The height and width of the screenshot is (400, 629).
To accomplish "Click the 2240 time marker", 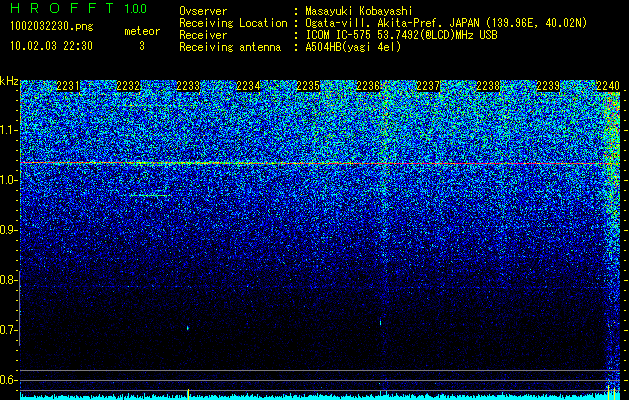I will [x=608, y=86].
